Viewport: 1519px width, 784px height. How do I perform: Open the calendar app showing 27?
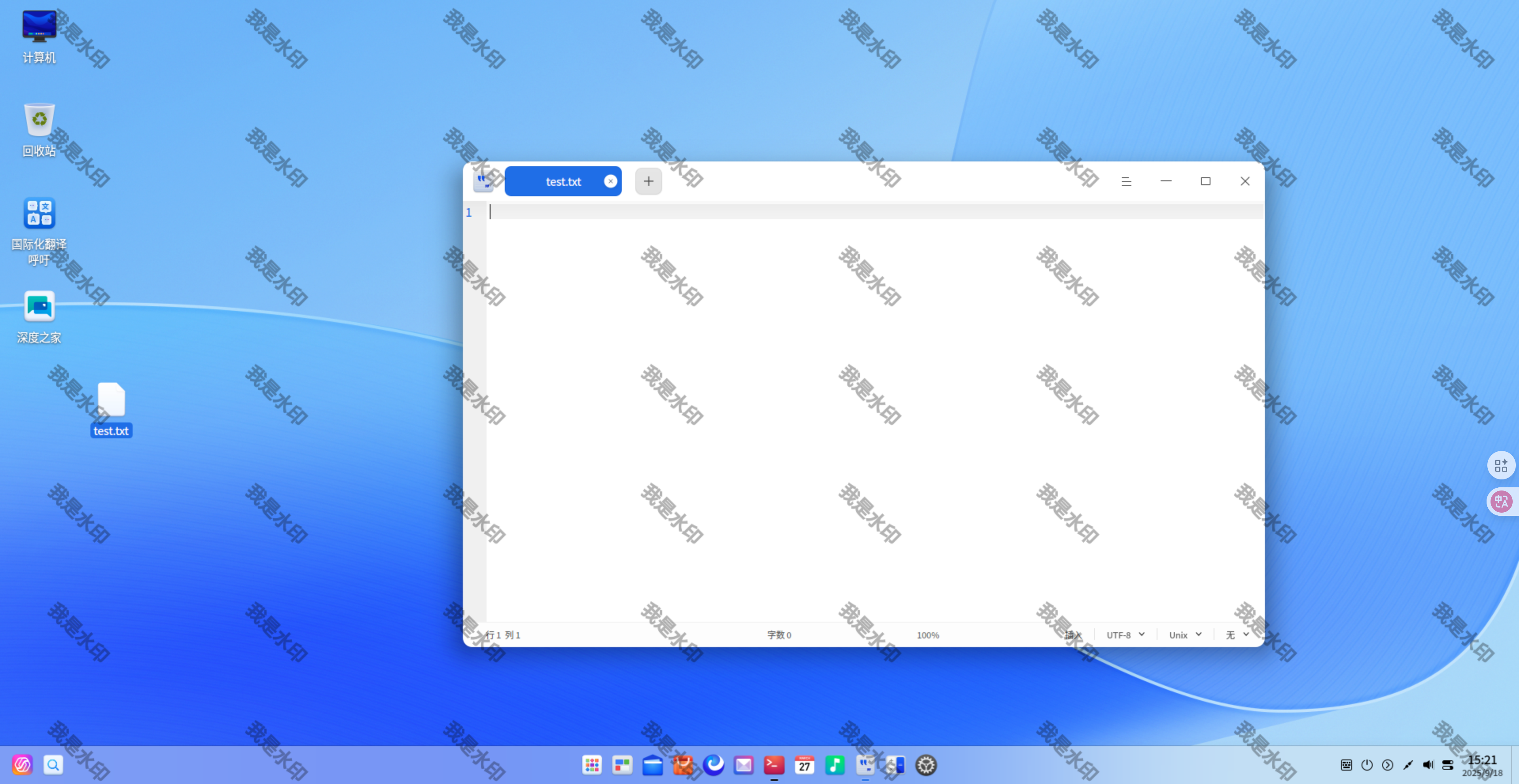[804, 765]
